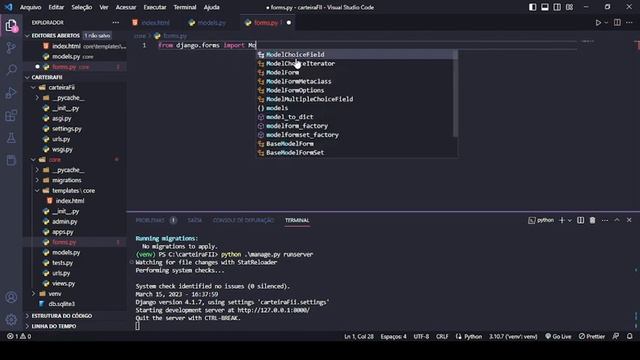
Task: Click the Run Python File play button
Action: tap(598, 23)
